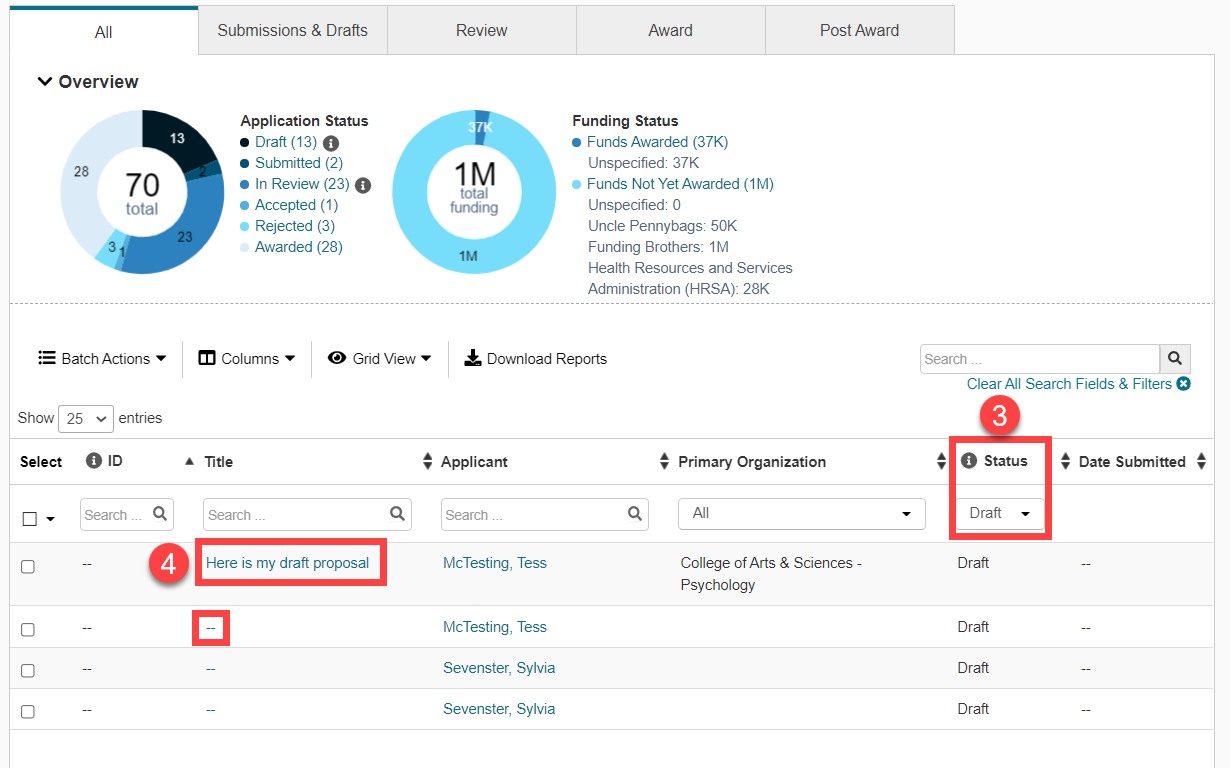The width and height of the screenshot is (1230, 768).
Task: Click the magnifier in the global search box
Action: (x=1174, y=358)
